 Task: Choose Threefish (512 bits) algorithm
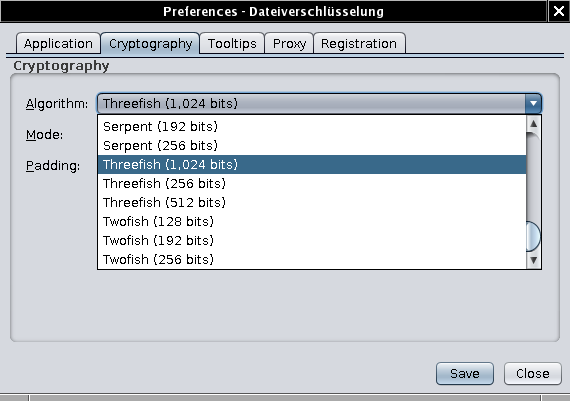(x=312, y=202)
